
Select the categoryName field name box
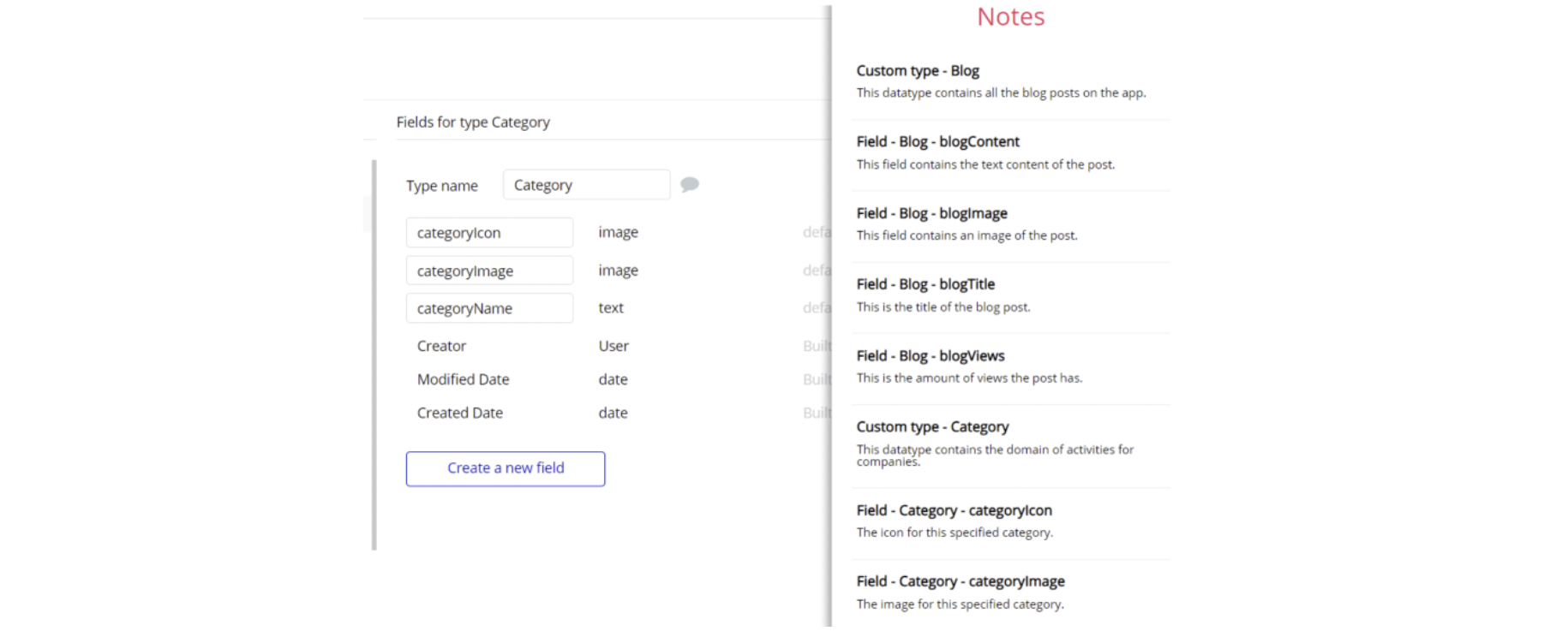click(x=489, y=308)
